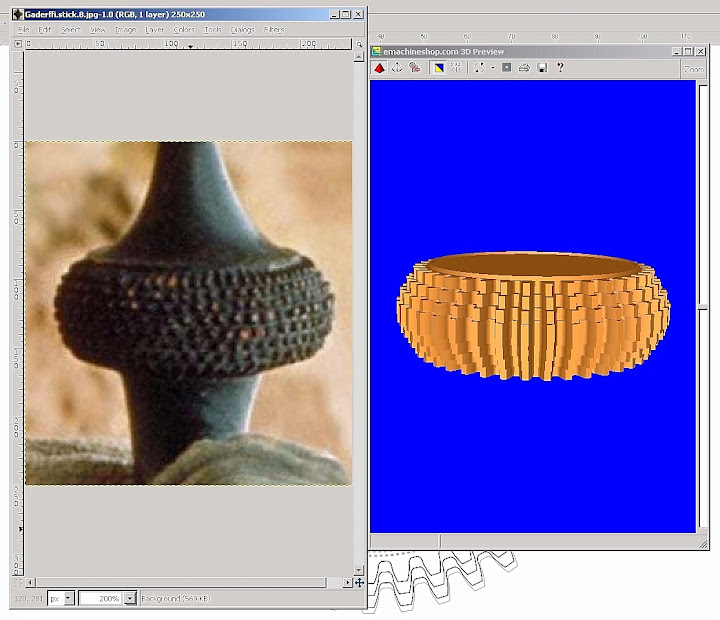Click GIMP horizontal scrollbar left arrow

point(30,582)
